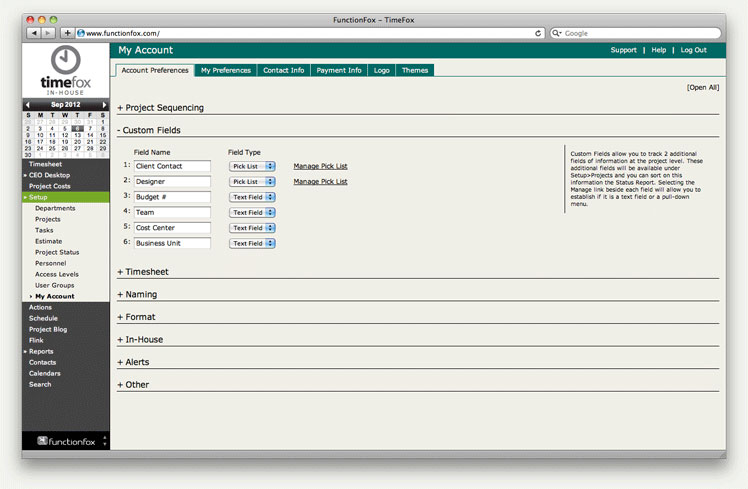Open the Themes tab
Viewport: 748px width, 489px height.
[x=414, y=71]
